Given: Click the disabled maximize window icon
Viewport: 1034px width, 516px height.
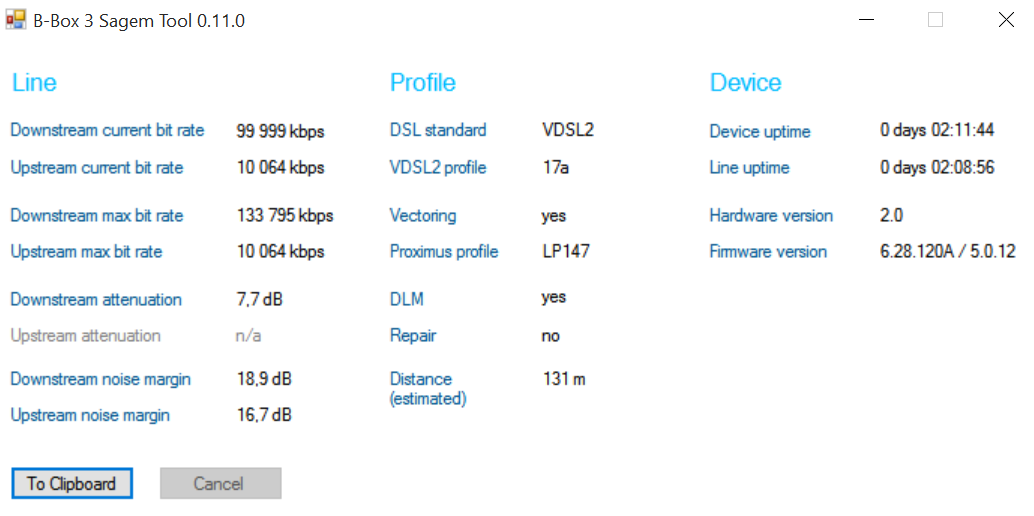Looking at the screenshot, I should pyautogui.click(x=935, y=20).
